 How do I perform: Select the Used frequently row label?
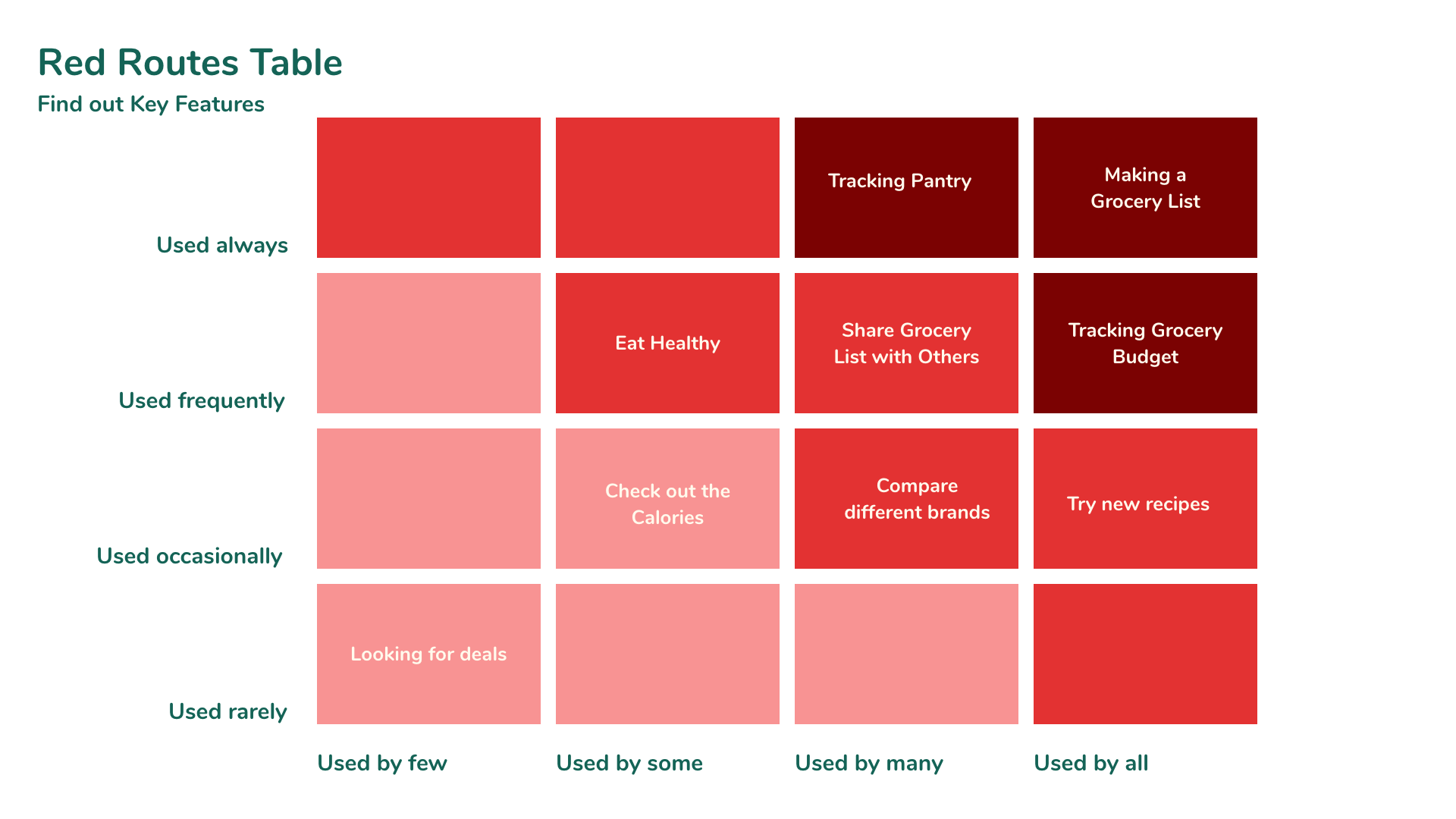(202, 400)
